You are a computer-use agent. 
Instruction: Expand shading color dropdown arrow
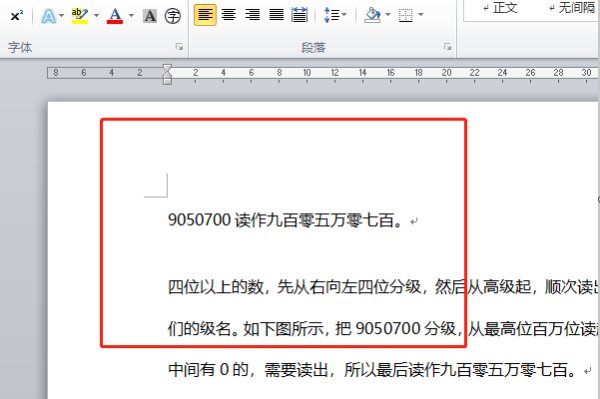[x=388, y=15]
